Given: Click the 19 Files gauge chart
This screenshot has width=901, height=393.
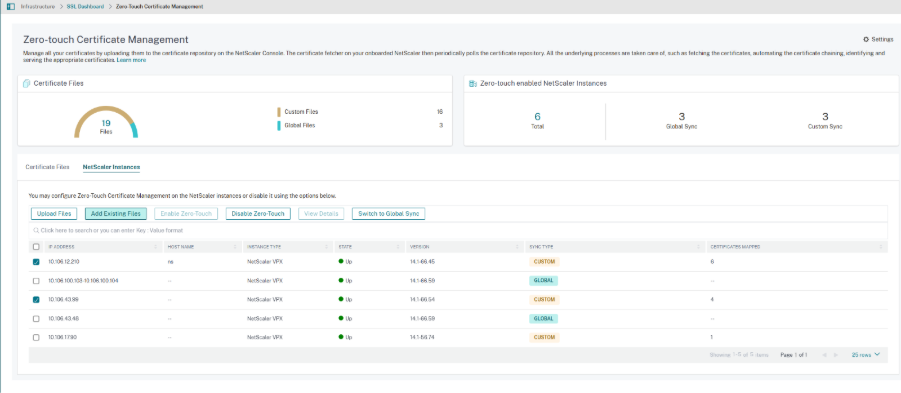Looking at the screenshot, I should [106, 122].
